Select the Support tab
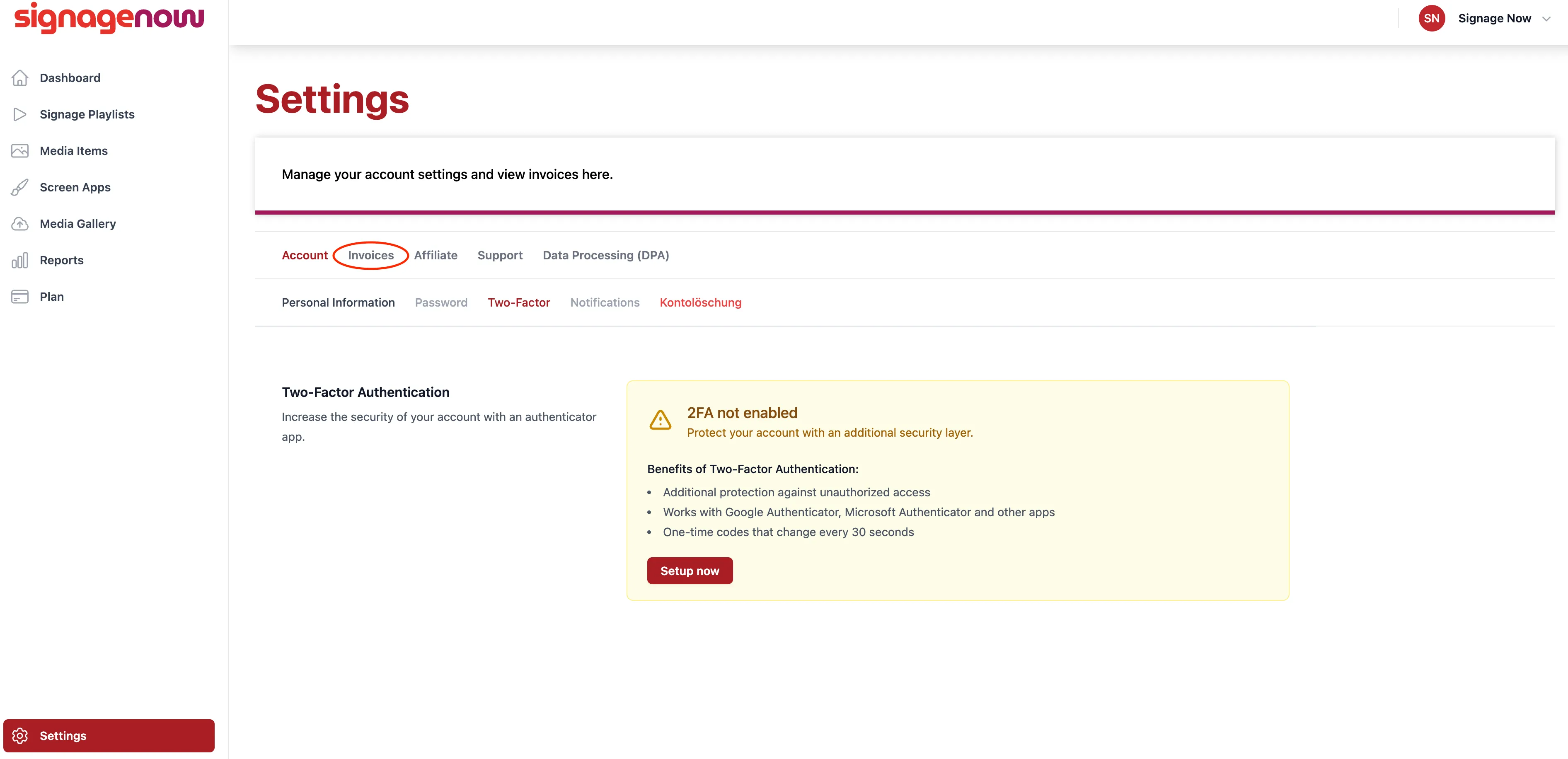This screenshot has width=1568, height=759. point(500,255)
